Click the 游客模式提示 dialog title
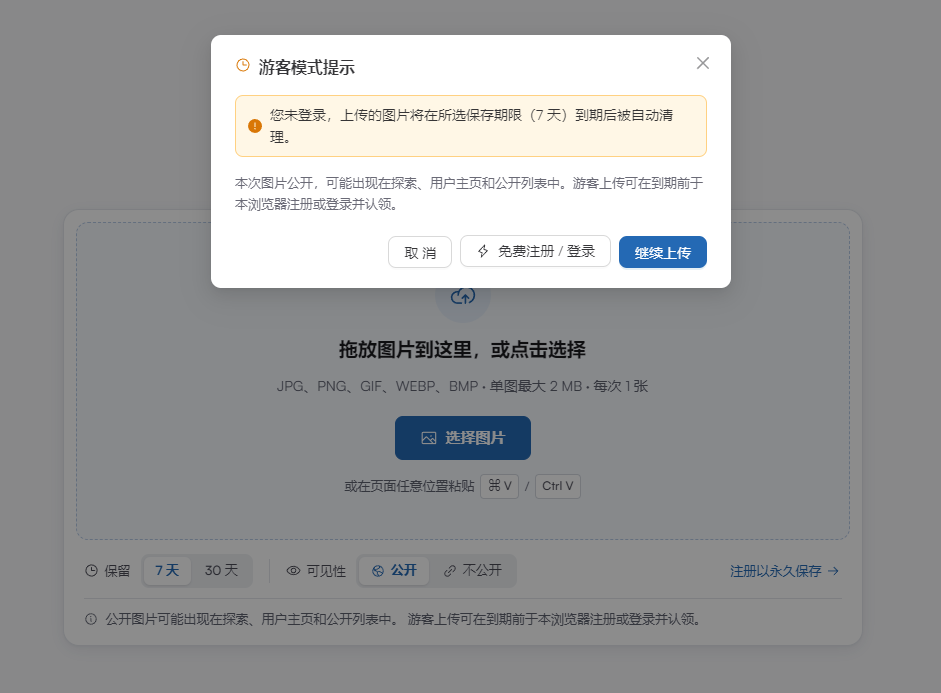The height and width of the screenshot is (693, 941). pyautogui.click(x=307, y=67)
